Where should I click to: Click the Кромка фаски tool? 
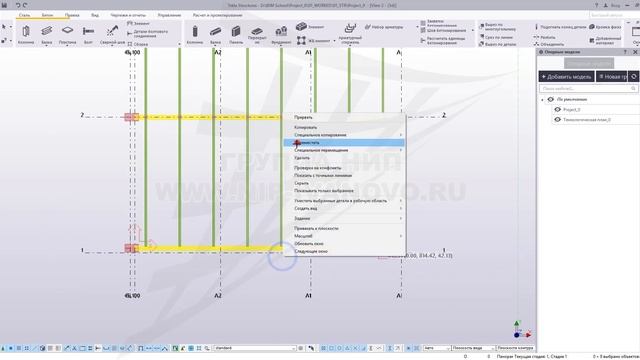click(605, 27)
